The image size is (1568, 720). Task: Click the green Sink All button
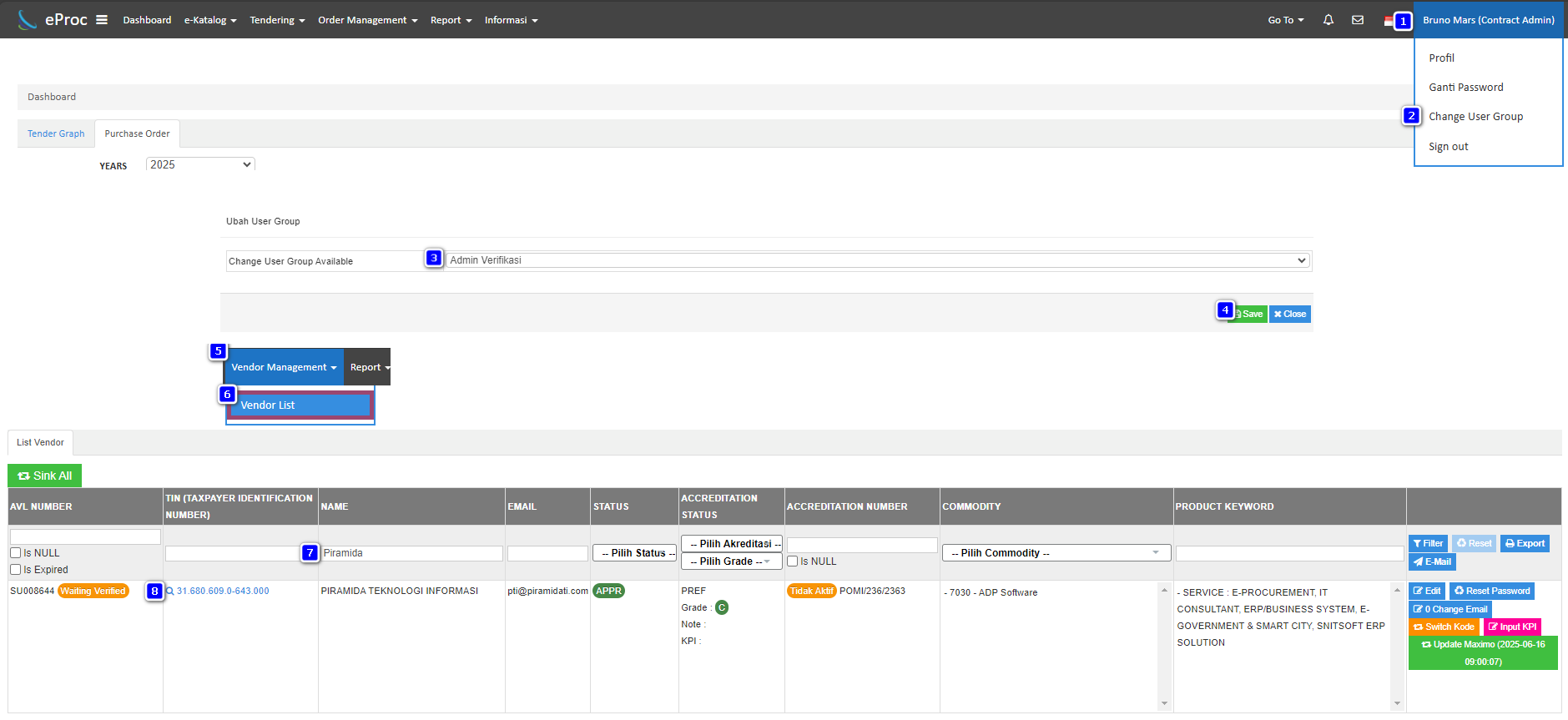(45, 476)
